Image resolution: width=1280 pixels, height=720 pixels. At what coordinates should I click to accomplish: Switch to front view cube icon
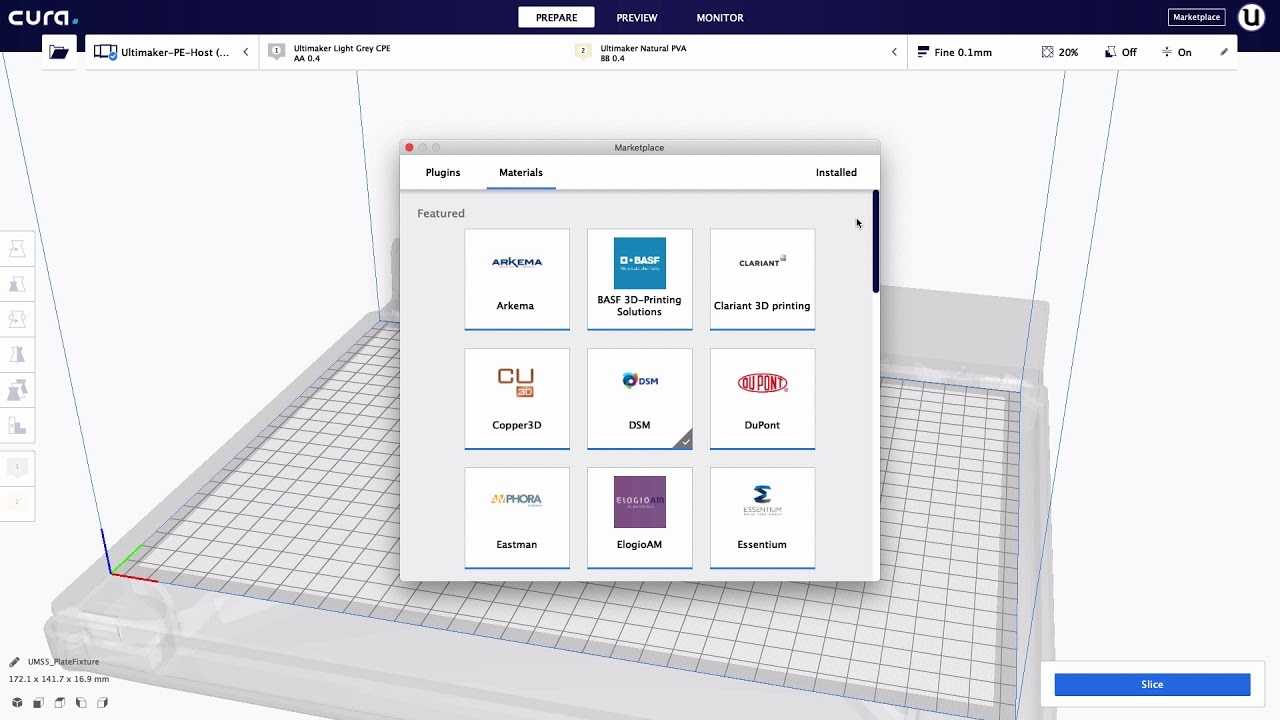(38, 702)
